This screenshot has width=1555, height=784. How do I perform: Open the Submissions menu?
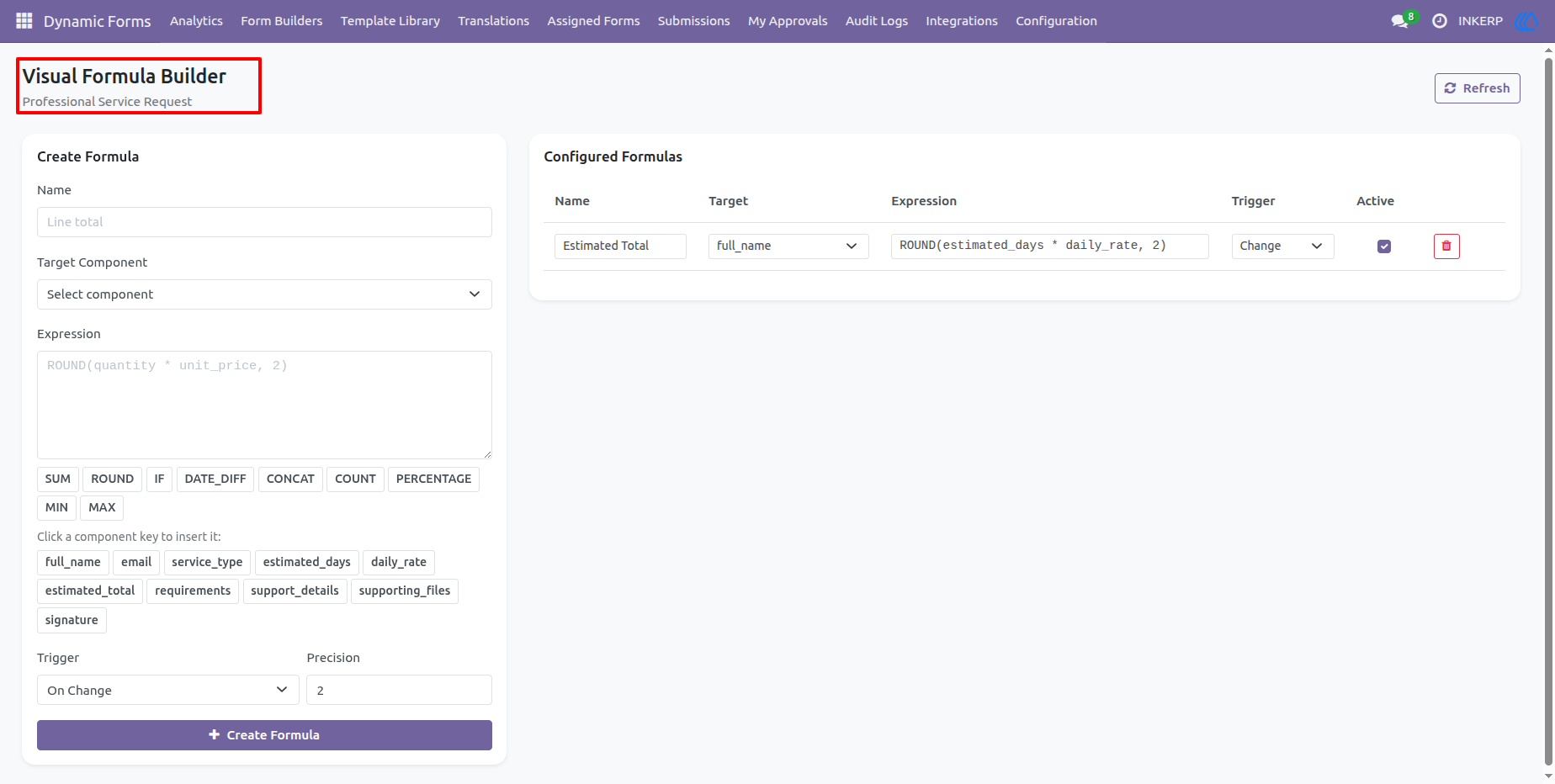pos(694,21)
